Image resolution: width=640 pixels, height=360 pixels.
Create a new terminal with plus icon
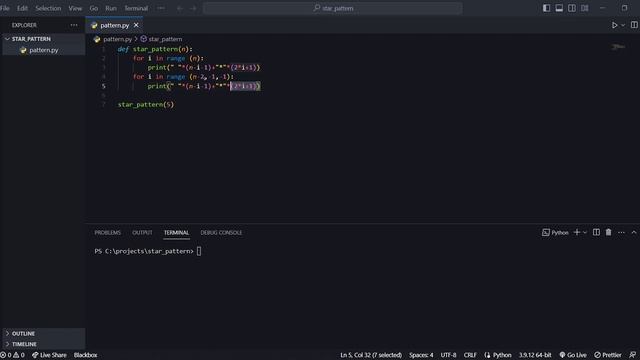click(x=577, y=232)
